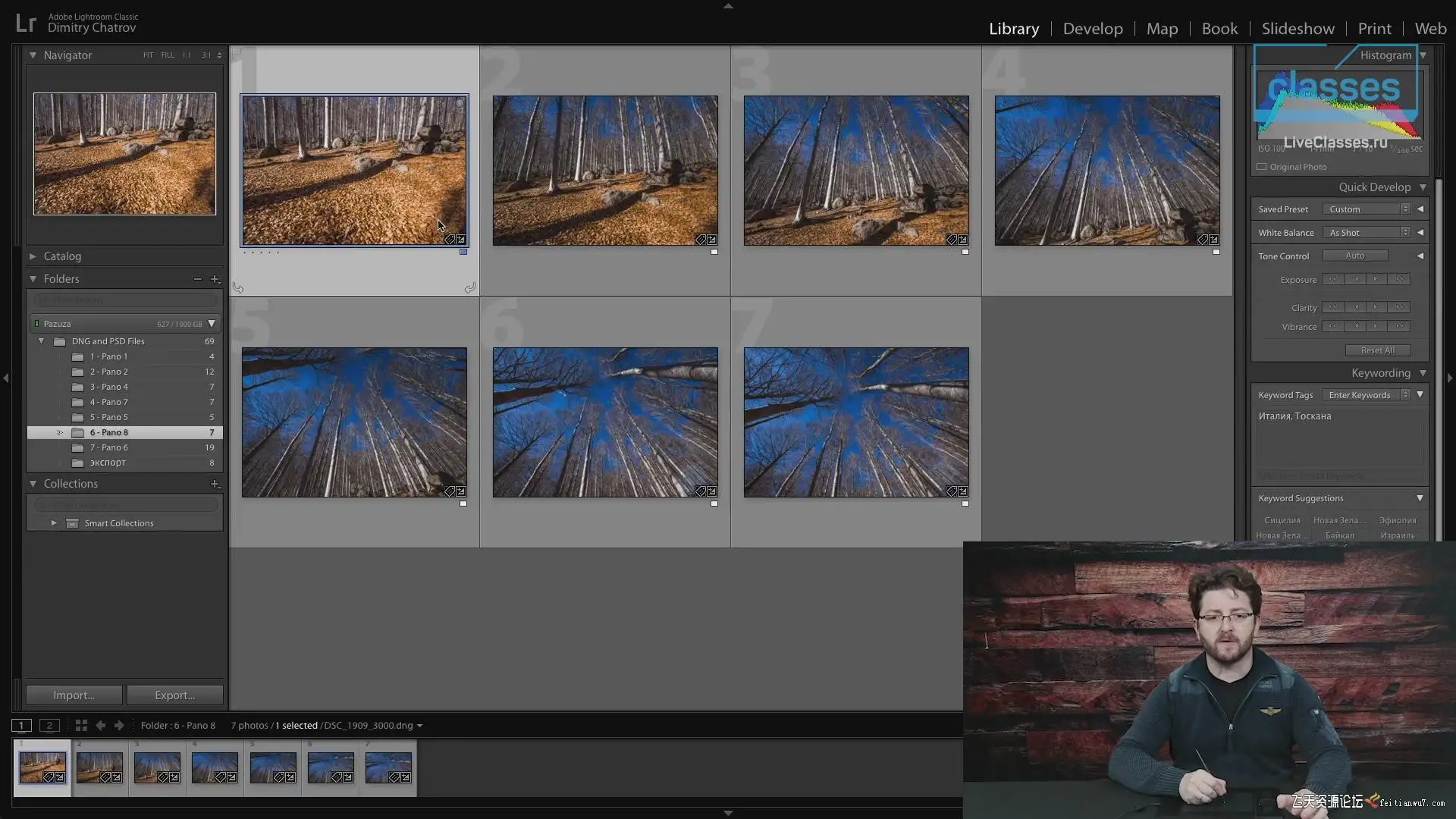1456x819 pixels.
Task: Go forward with the filmstrip right arrow
Action: [119, 726]
